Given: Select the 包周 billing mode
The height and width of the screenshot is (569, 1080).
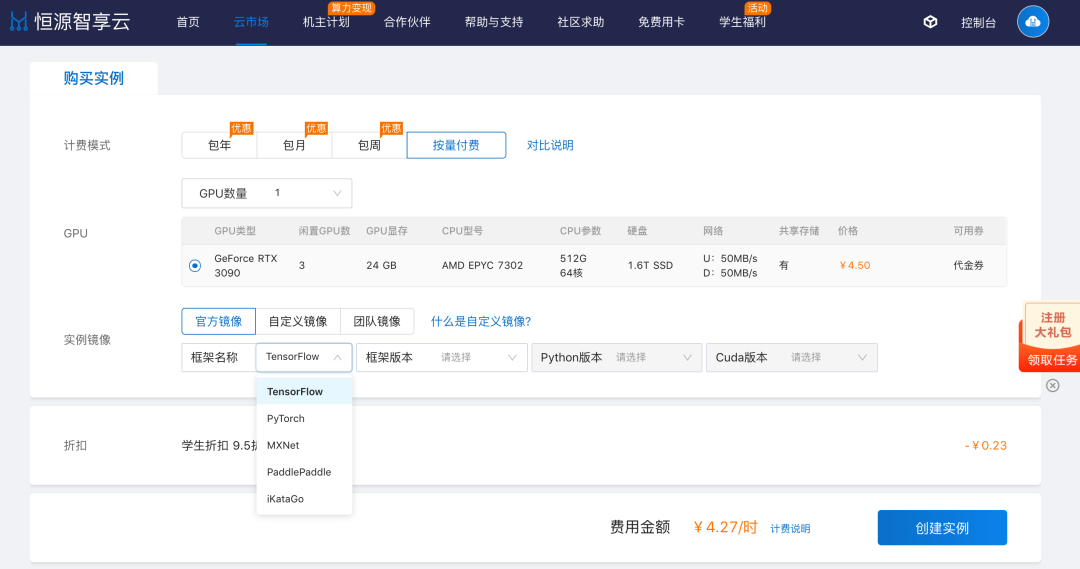Looking at the screenshot, I should click(369, 145).
